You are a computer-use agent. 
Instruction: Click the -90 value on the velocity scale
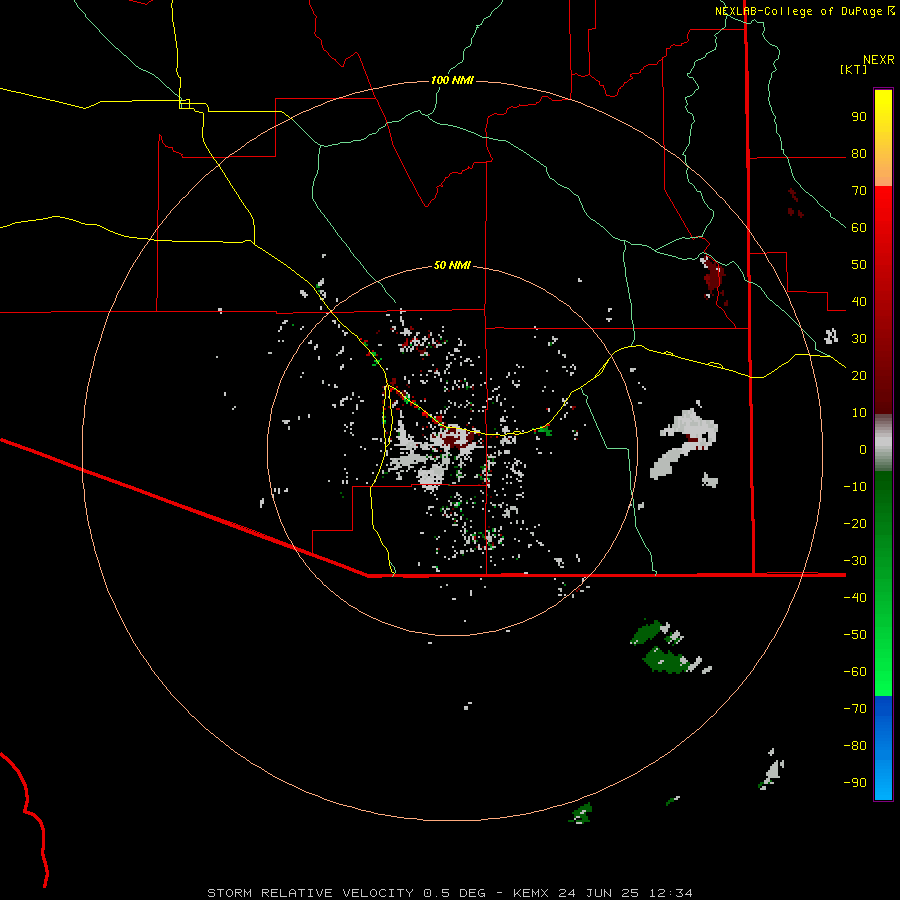(855, 783)
